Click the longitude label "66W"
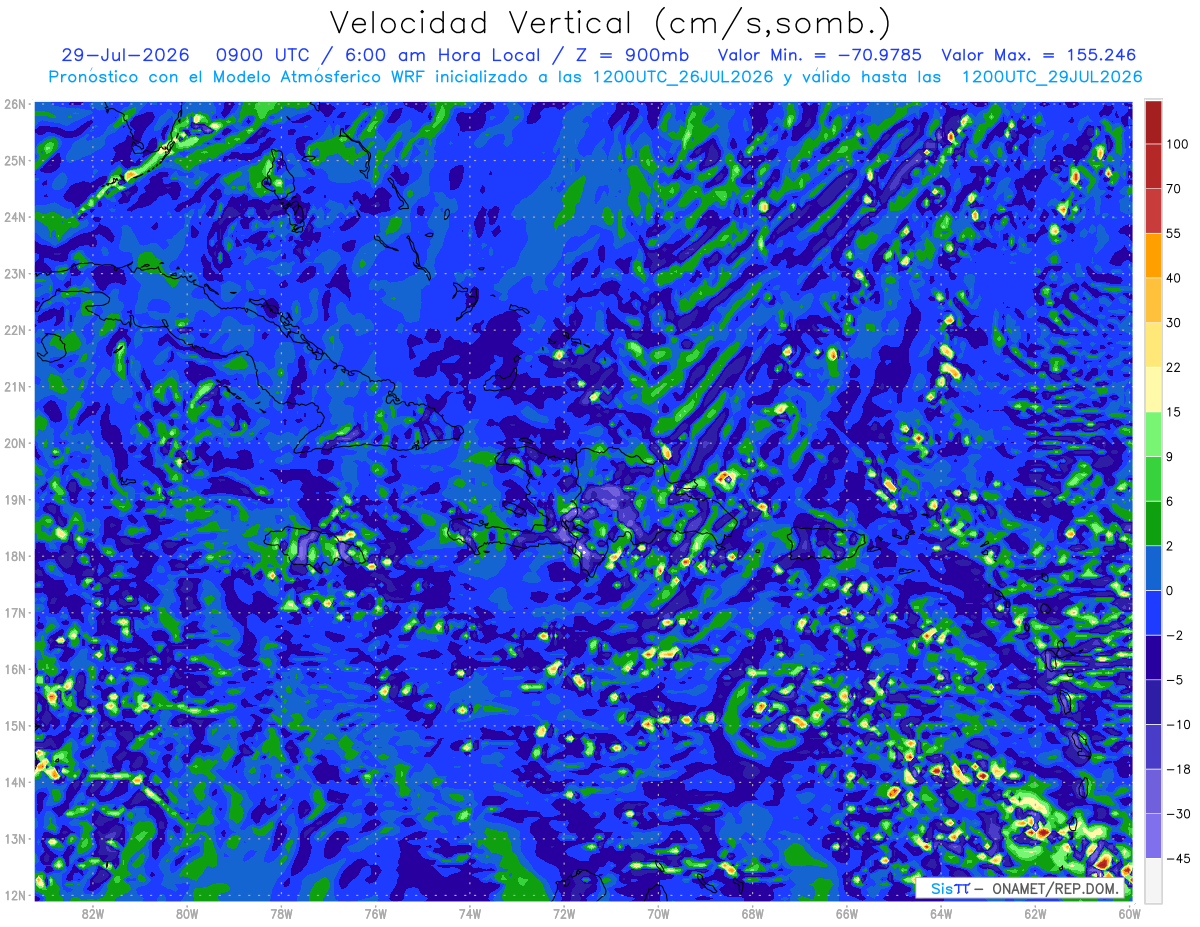Viewport: 1200px width, 927px height. [x=847, y=913]
